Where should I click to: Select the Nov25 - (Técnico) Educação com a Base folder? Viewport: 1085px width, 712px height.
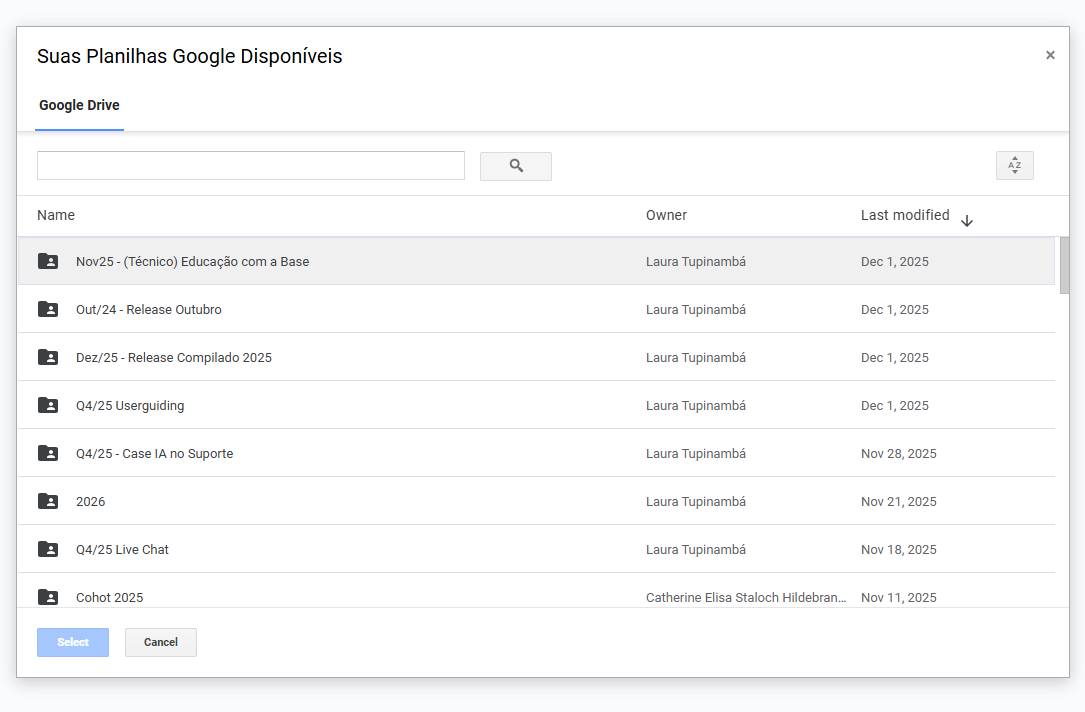click(192, 262)
